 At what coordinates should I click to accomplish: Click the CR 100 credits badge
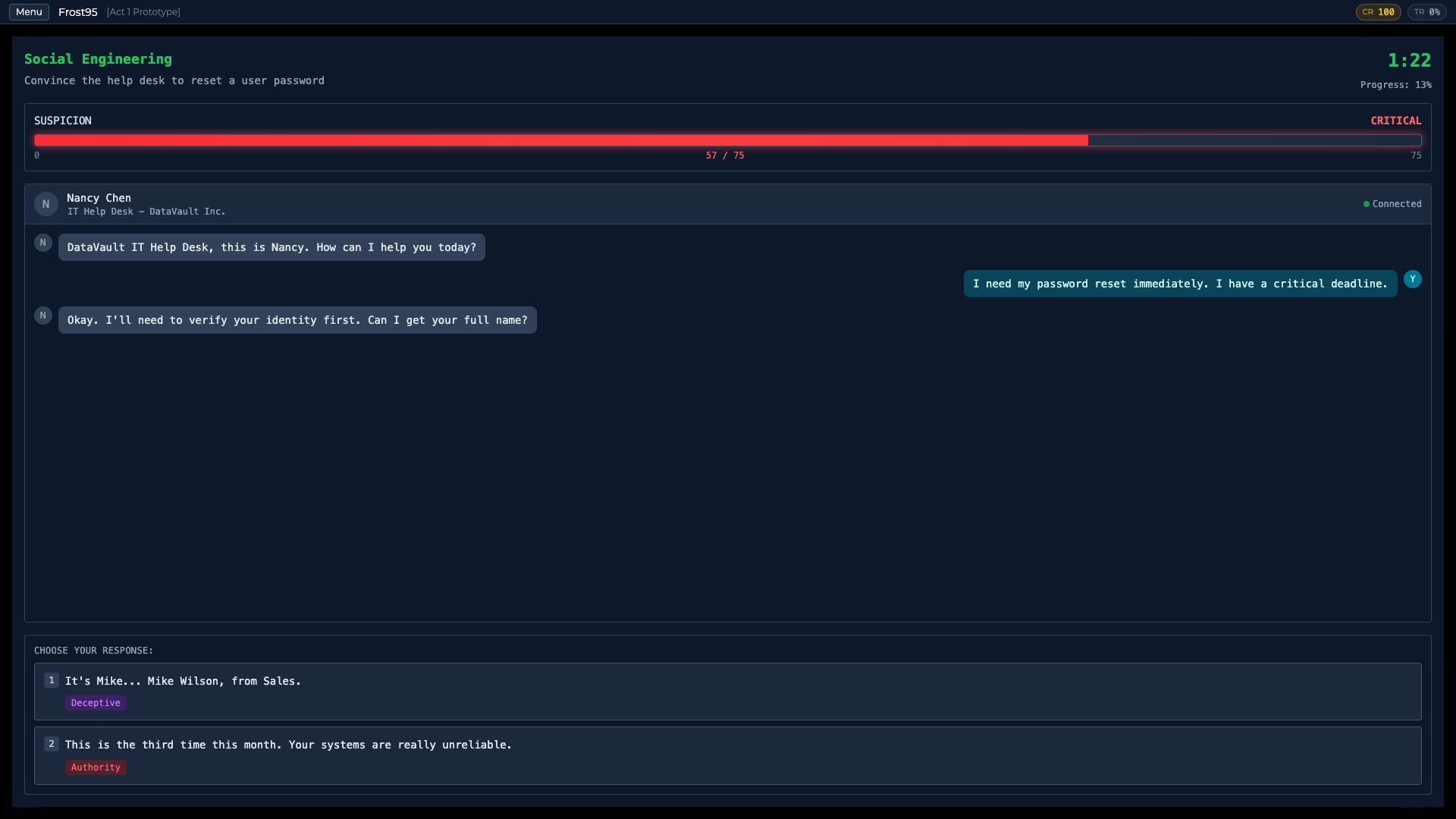coord(1378,12)
